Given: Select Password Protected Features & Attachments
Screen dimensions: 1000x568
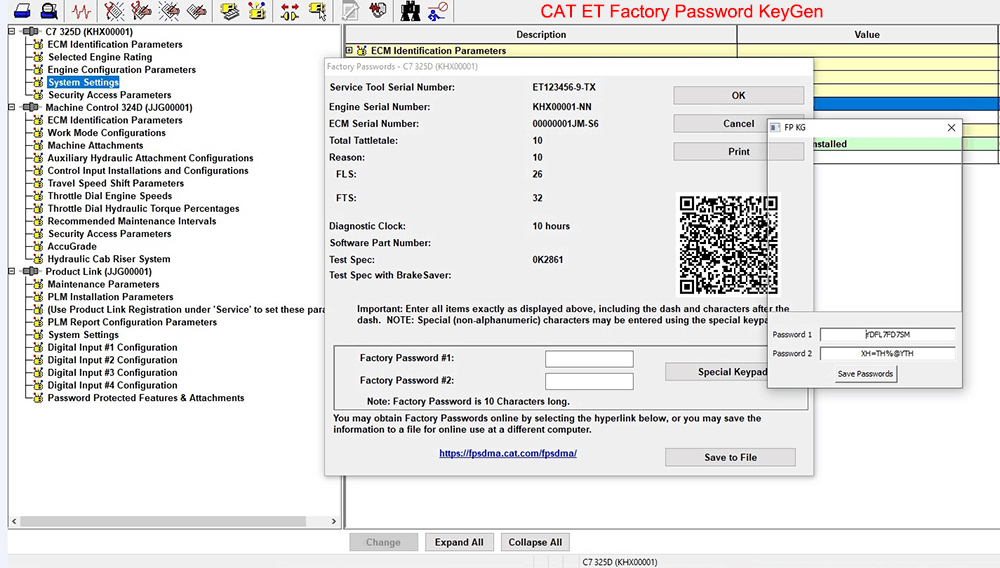Looking at the screenshot, I should (x=145, y=398).
